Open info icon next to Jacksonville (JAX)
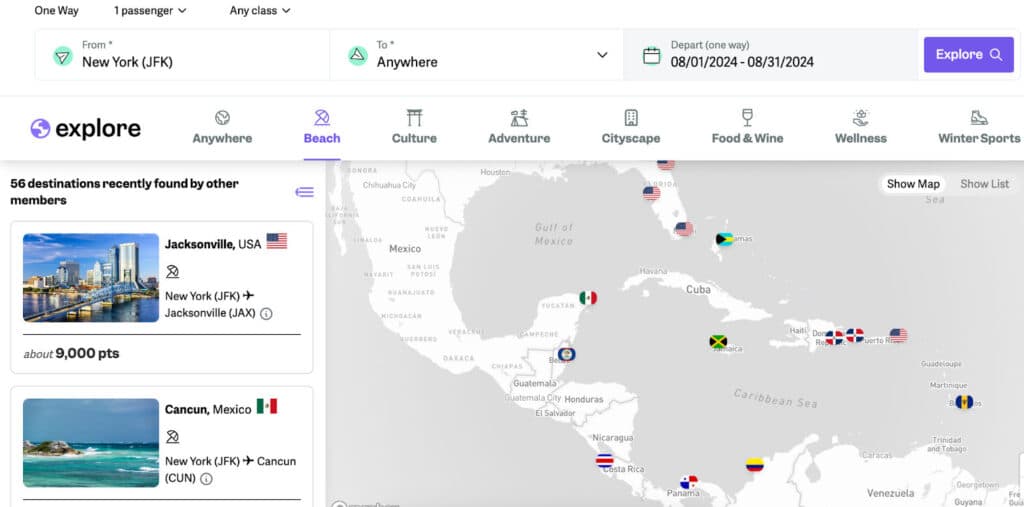This screenshot has width=1024, height=507. click(x=266, y=313)
